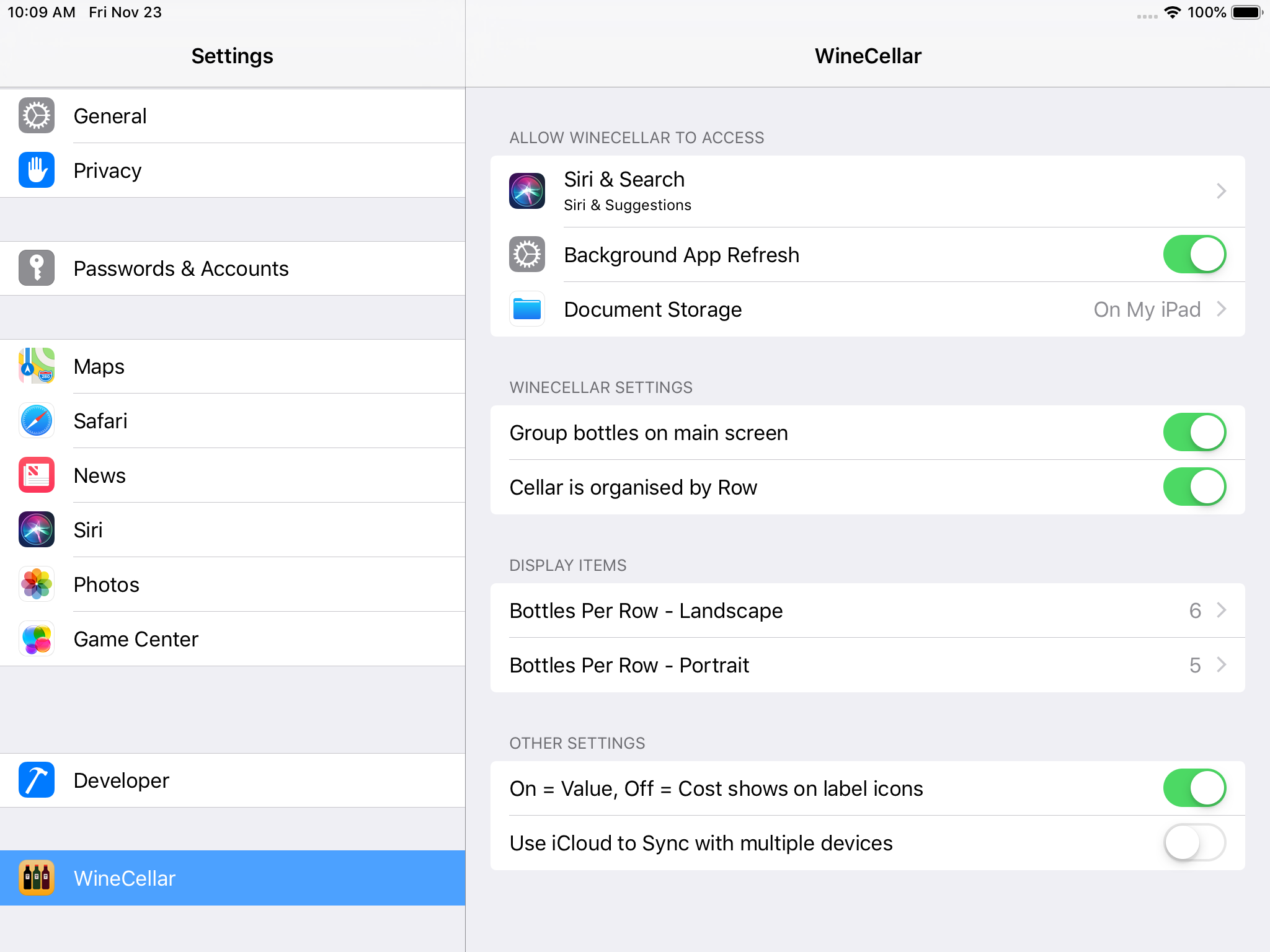Screen dimensions: 1270x952
Task: Open the Developer hammer icon
Action: point(37,780)
